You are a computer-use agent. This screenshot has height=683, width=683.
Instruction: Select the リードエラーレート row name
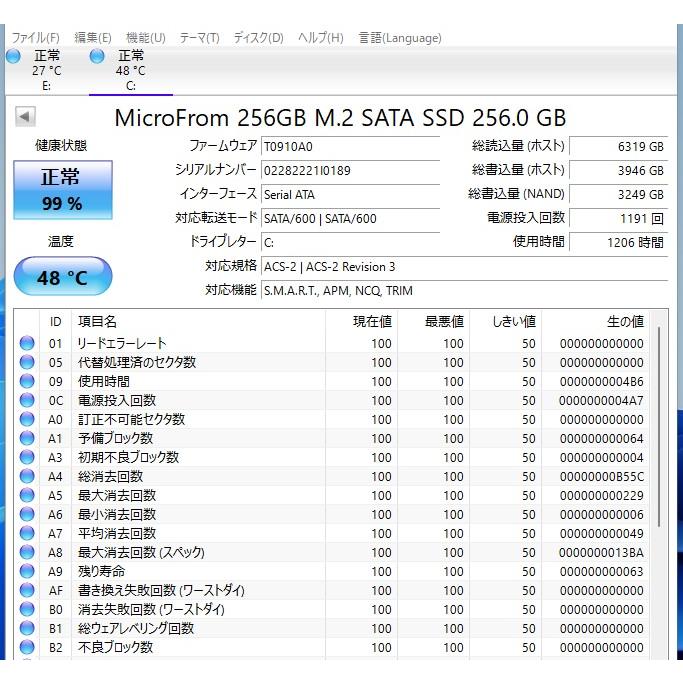122,343
